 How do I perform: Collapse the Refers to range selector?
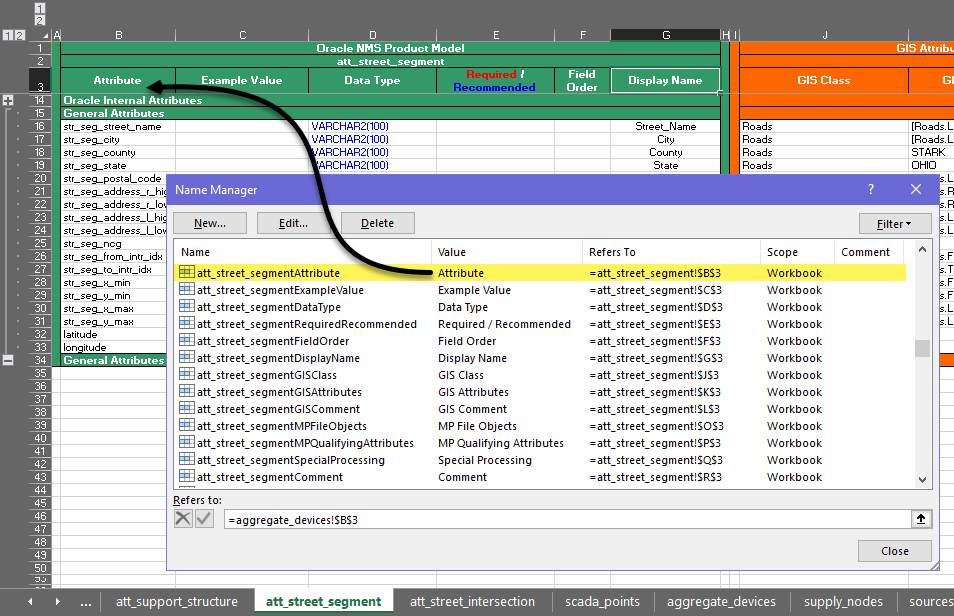921,519
